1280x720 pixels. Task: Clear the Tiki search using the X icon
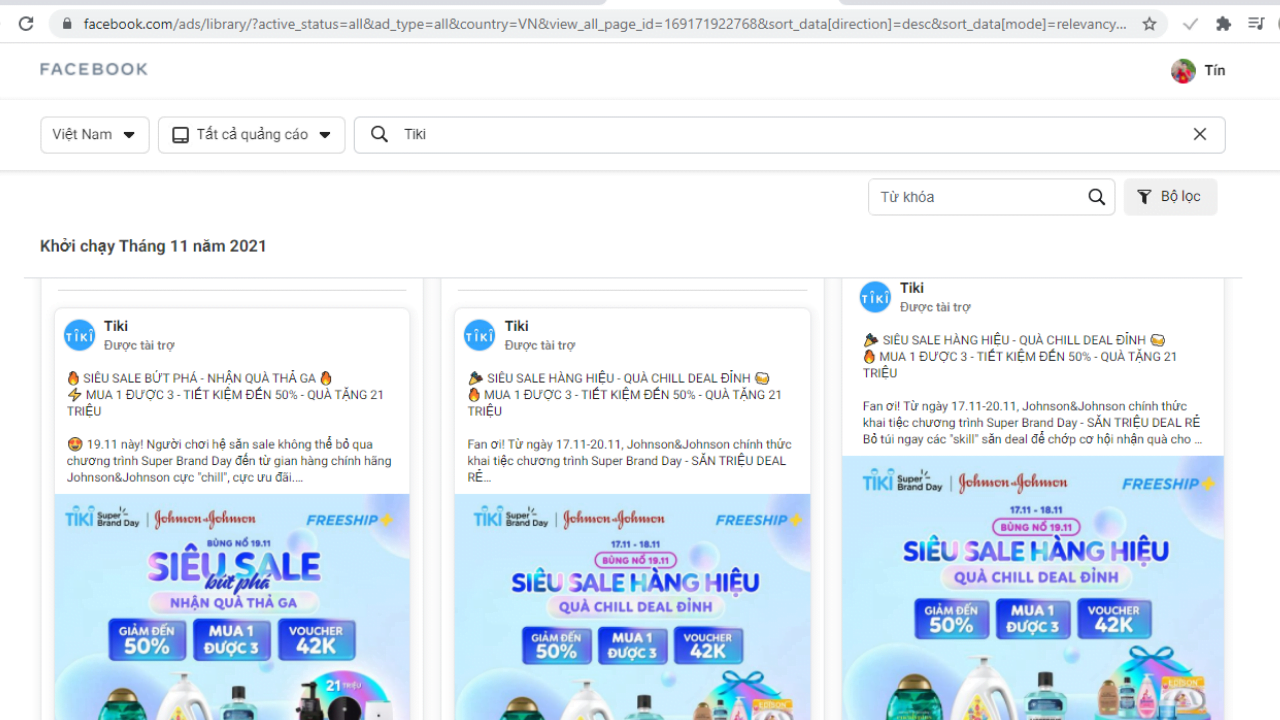click(x=1200, y=134)
